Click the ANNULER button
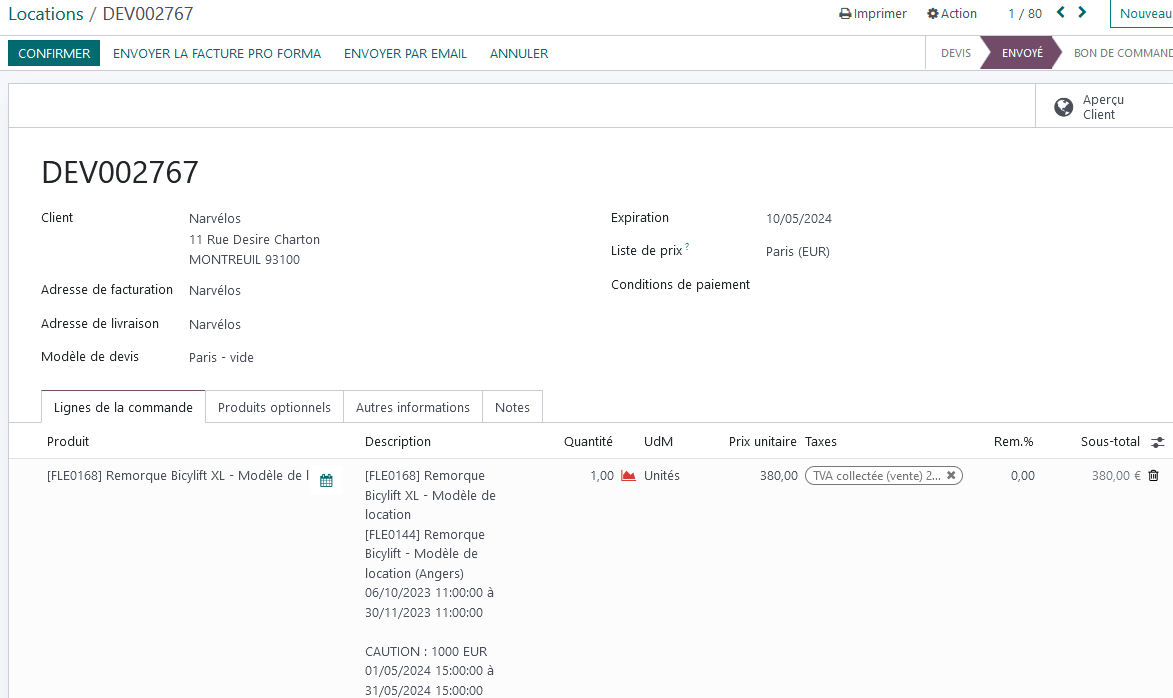1173x698 pixels. coord(519,53)
